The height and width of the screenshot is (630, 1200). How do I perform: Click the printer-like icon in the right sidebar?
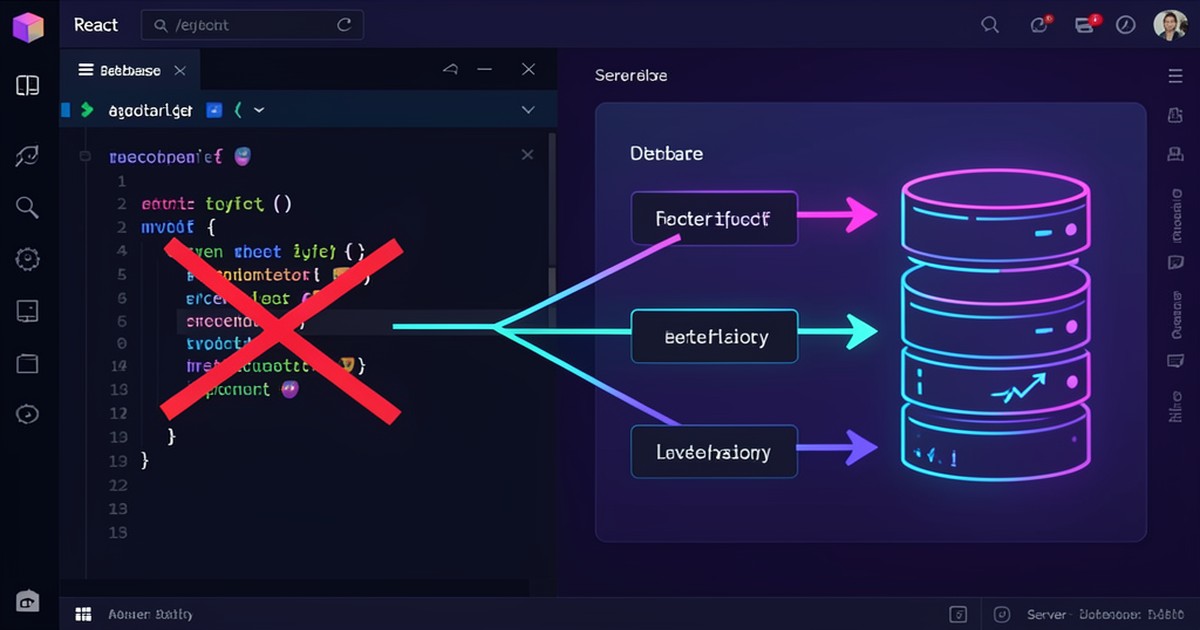(x=1175, y=154)
